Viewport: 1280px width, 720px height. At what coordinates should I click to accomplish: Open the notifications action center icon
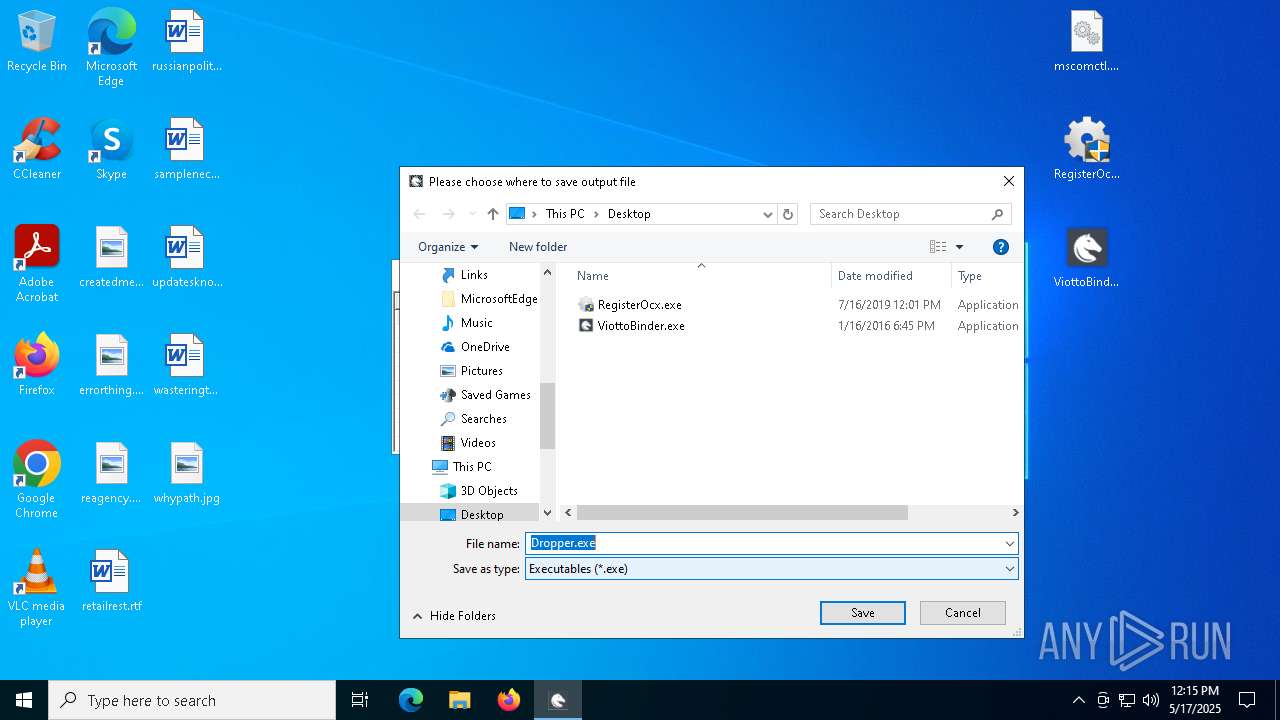point(1247,700)
